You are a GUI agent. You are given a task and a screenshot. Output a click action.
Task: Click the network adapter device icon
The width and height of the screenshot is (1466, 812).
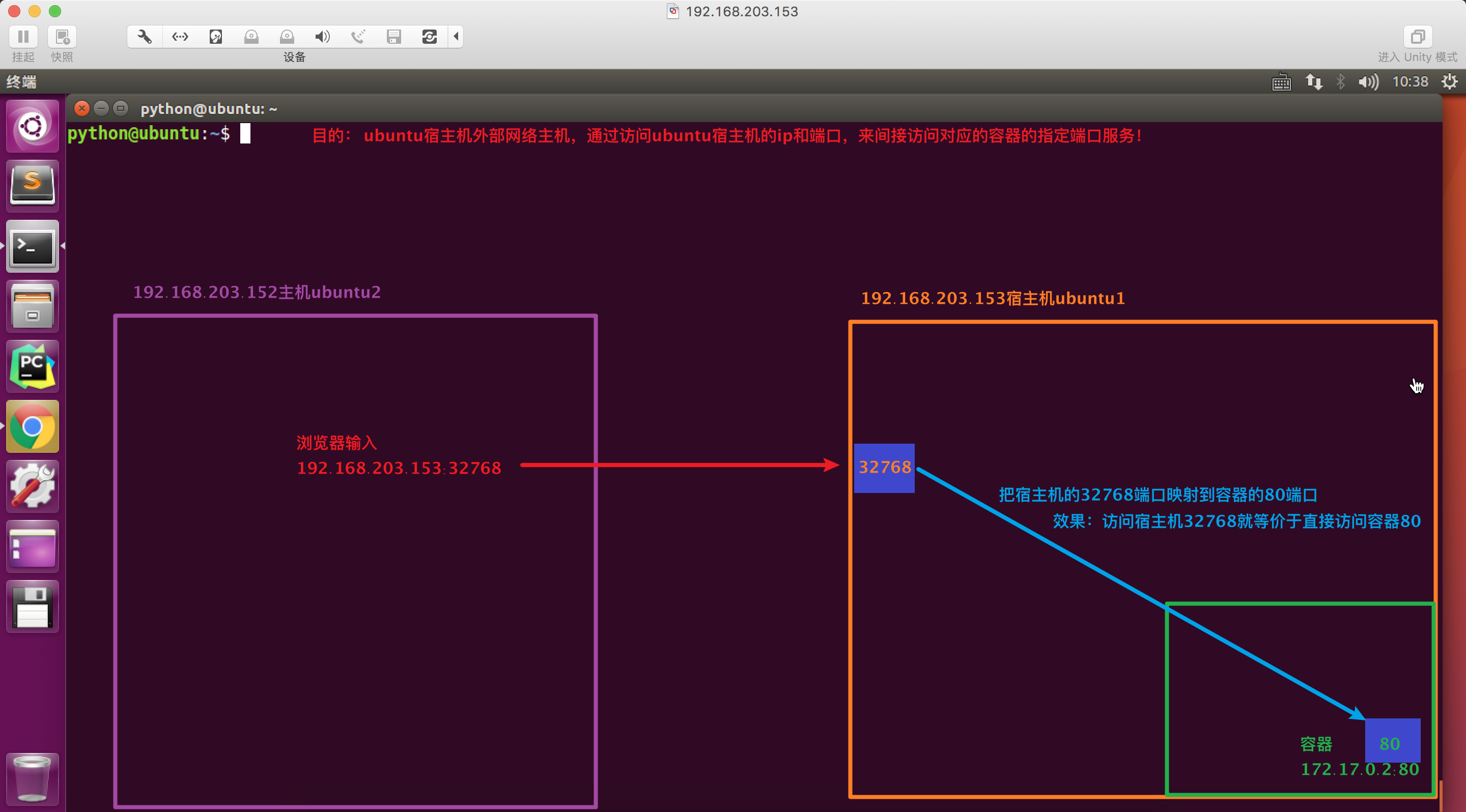pos(180,37)
